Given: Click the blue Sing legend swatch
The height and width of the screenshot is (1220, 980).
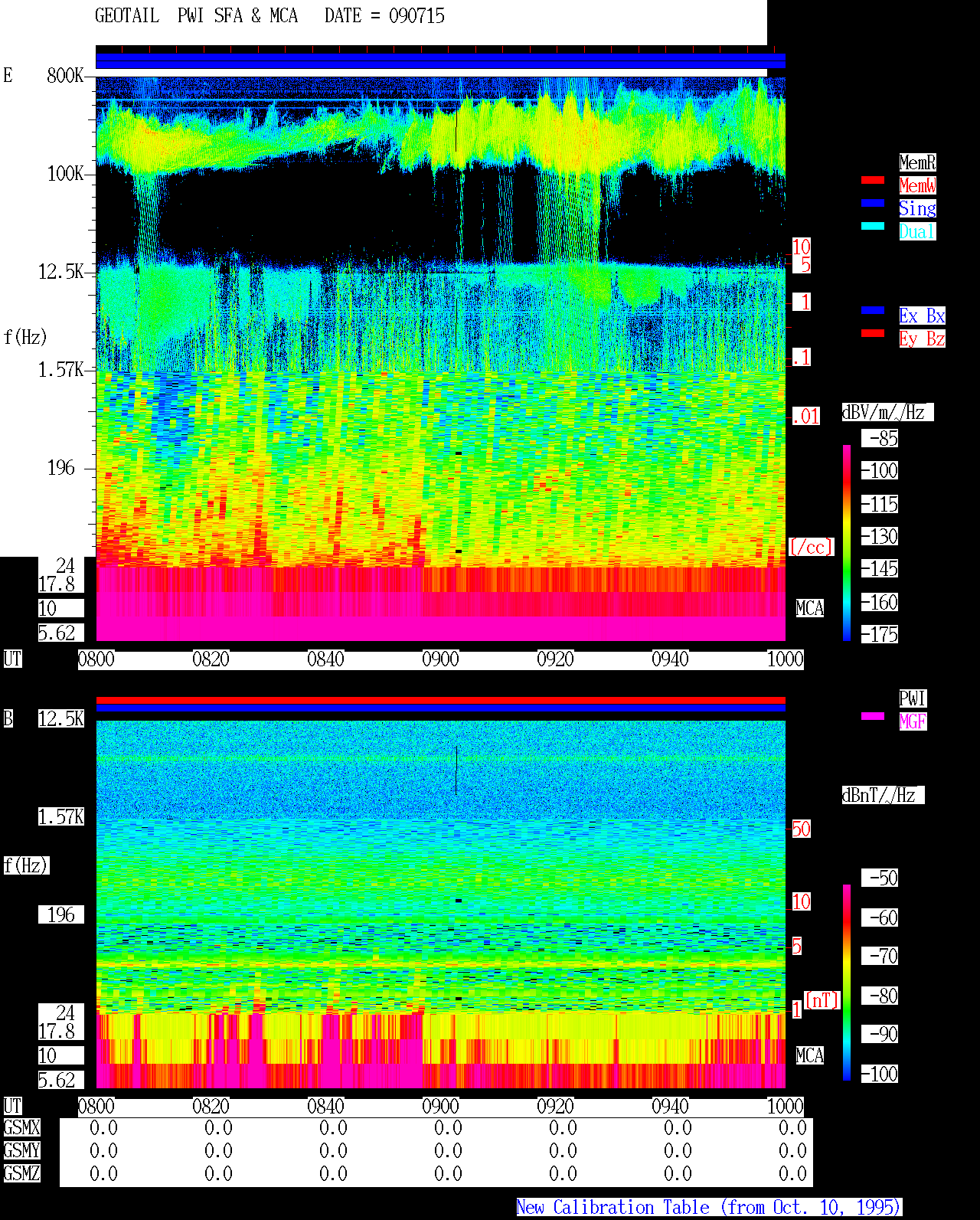Looking at the screenshot, I should pyautogui.click(x=873, y=203).
